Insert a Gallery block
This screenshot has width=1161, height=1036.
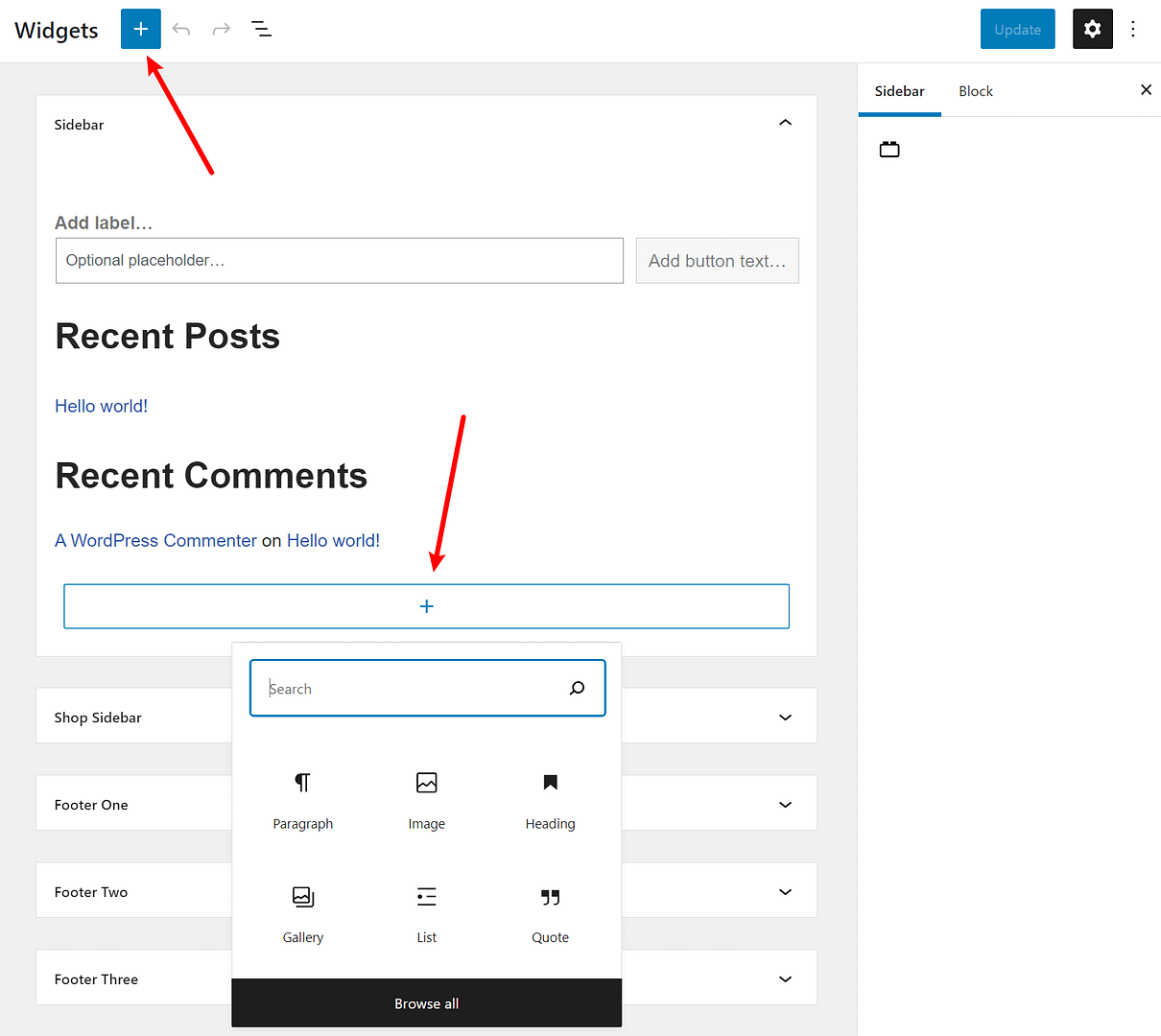tap(302, 914)
